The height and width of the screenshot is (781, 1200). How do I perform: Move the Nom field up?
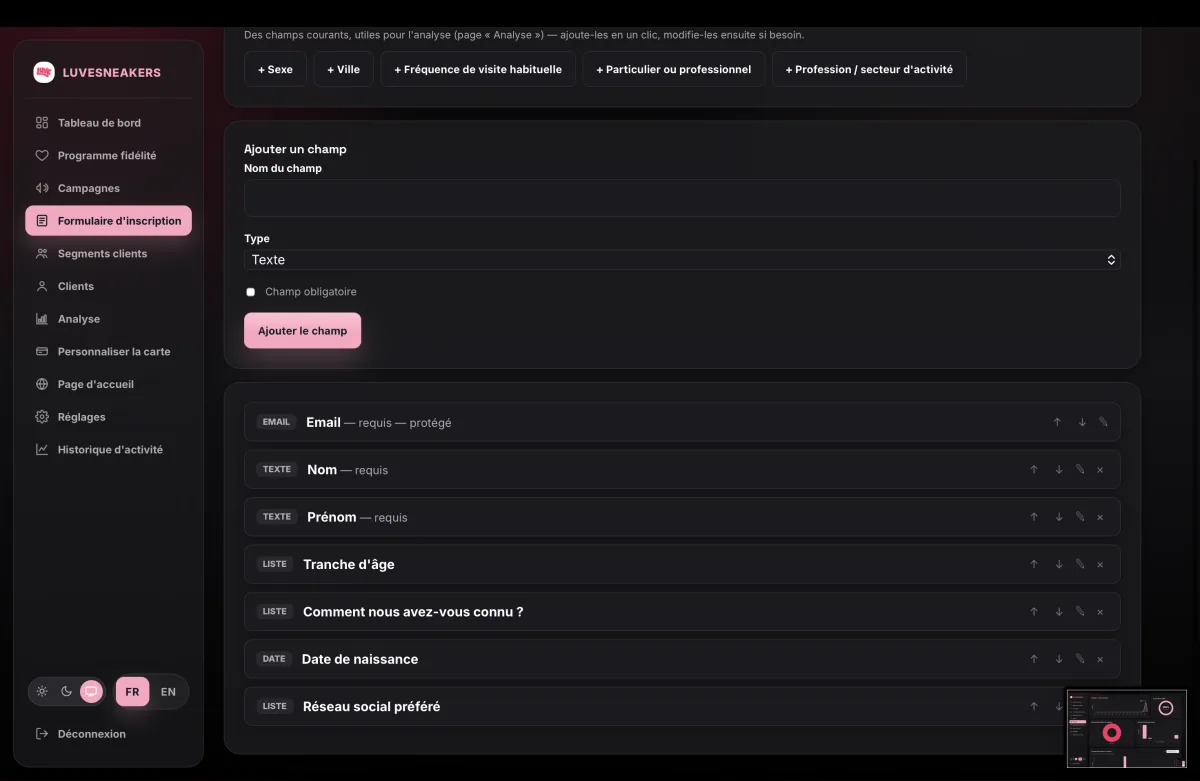coord(1034,470)
